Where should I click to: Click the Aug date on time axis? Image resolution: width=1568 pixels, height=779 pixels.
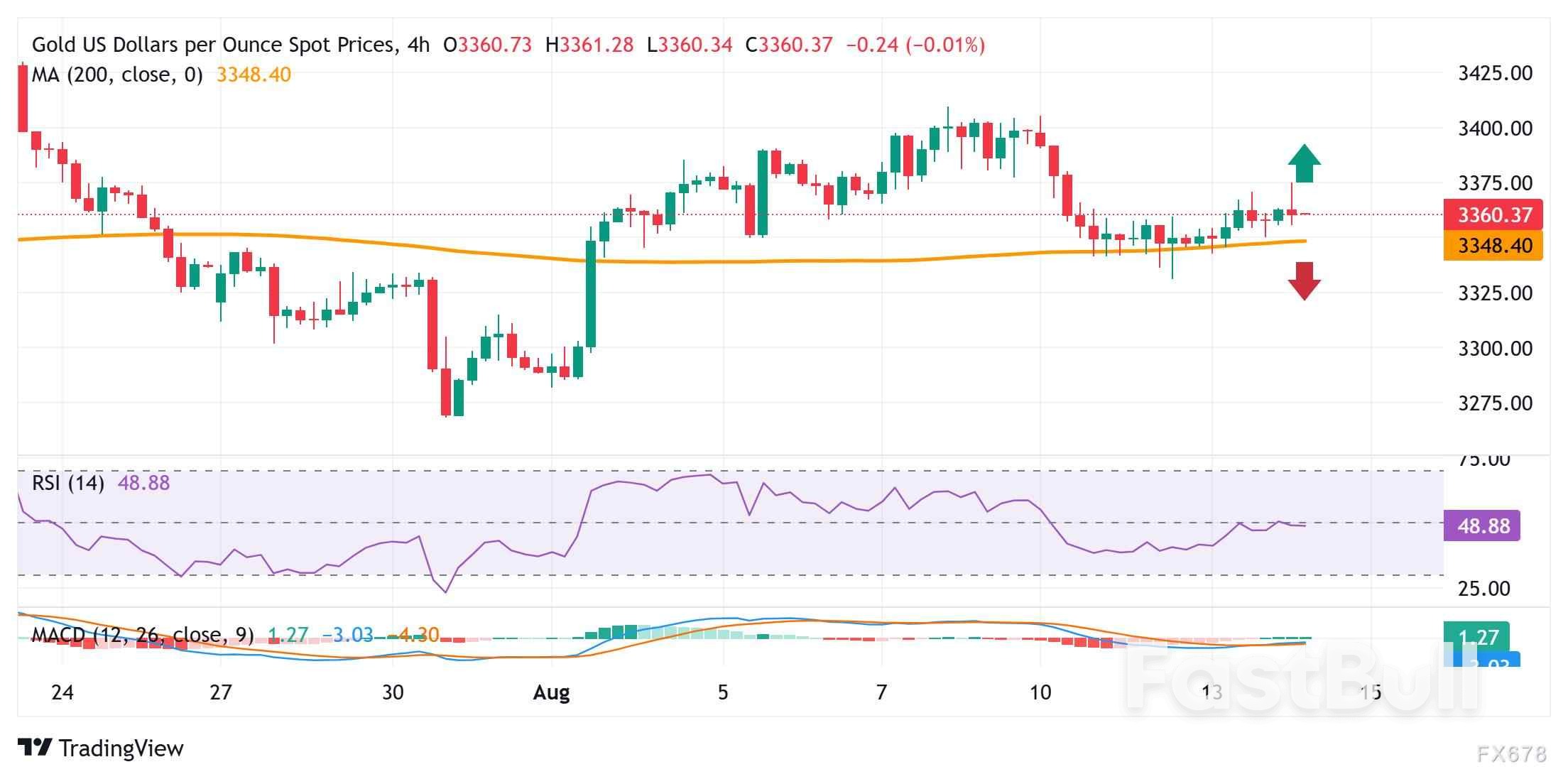coord(551,692)
